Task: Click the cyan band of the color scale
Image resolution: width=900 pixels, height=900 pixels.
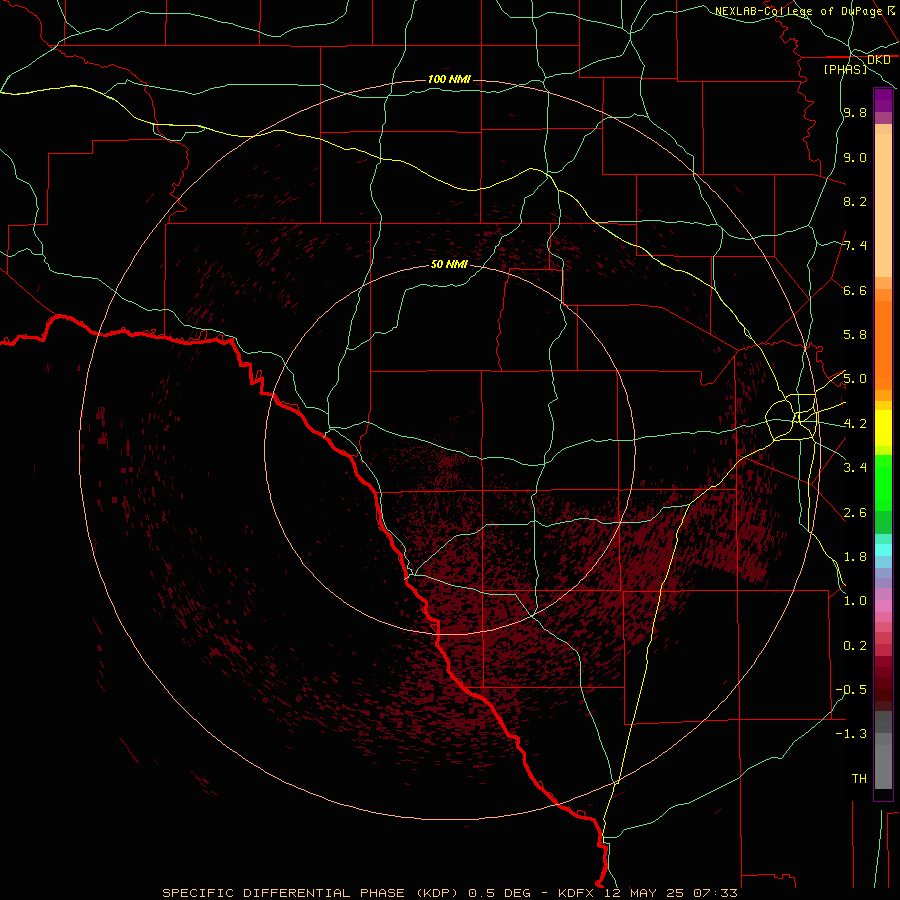Action: point(883,550)
